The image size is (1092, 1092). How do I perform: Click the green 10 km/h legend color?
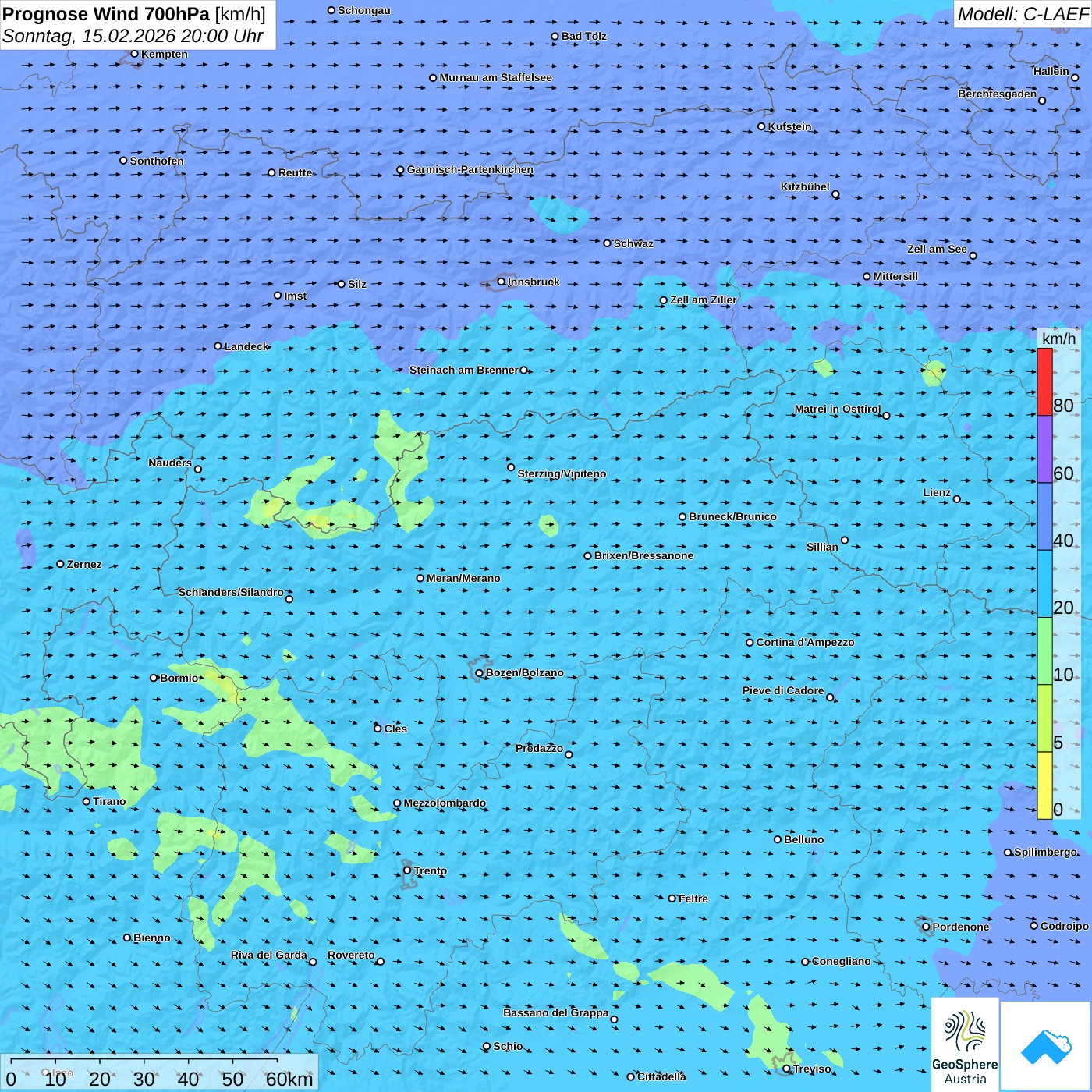[1044, 651]
